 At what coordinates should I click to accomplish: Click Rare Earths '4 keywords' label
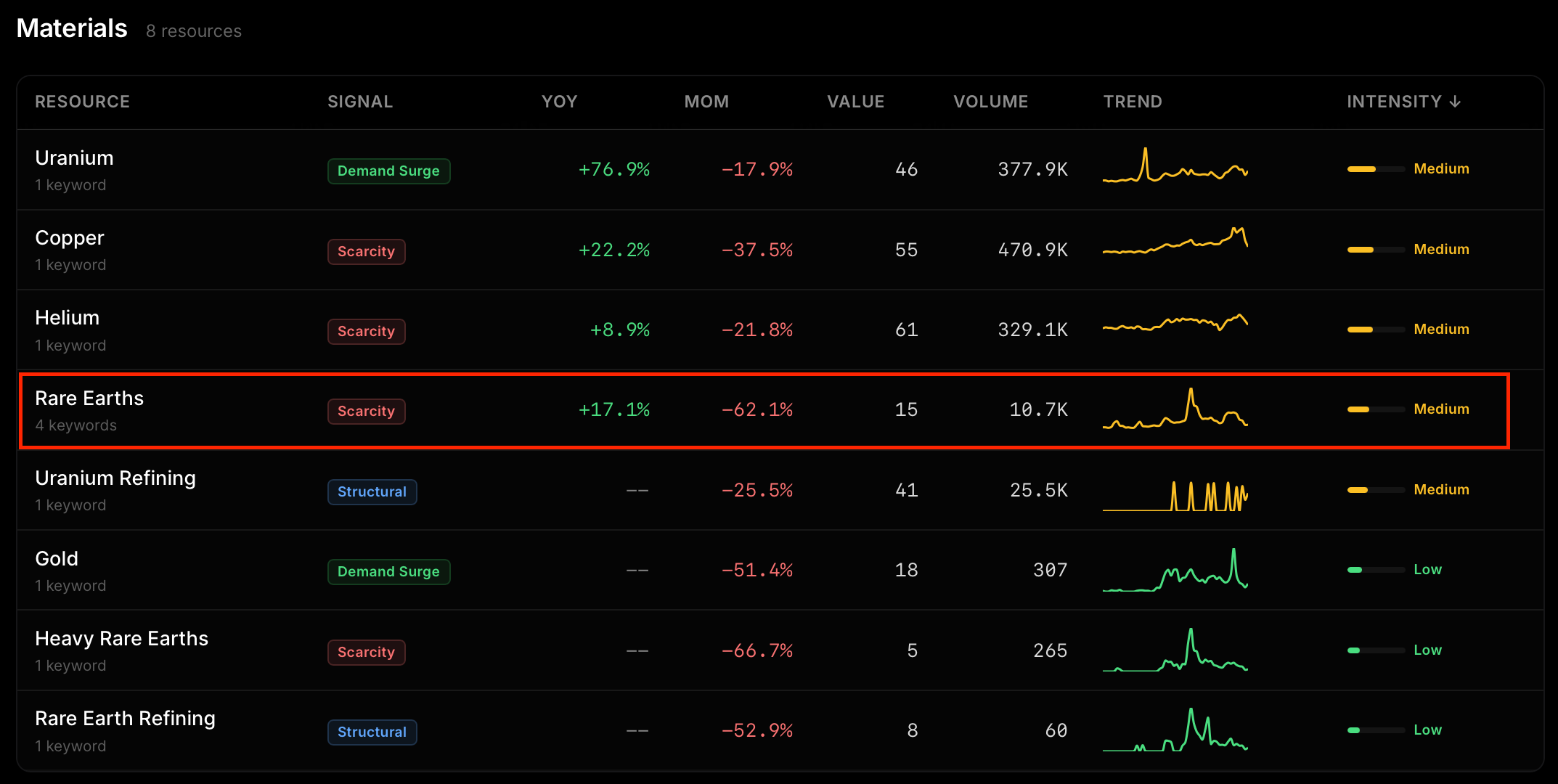[76, 425]
